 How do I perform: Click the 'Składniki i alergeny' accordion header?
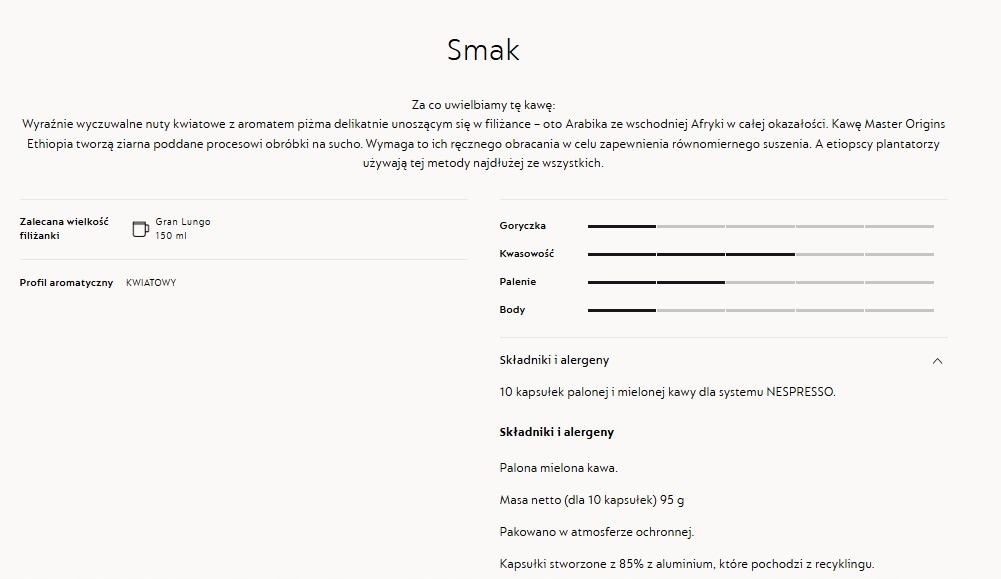554,360
